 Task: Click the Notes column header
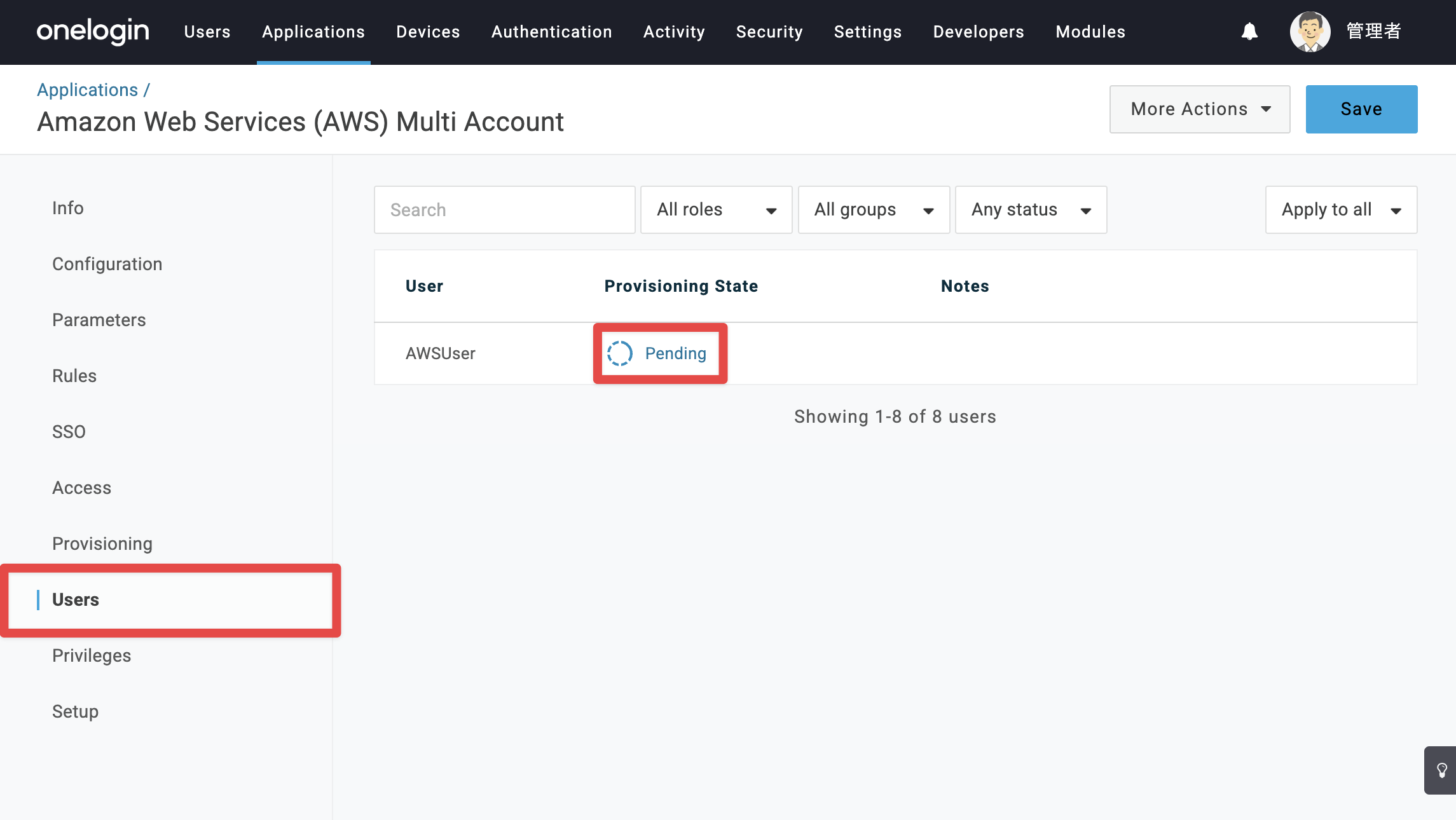pos(965,286)
